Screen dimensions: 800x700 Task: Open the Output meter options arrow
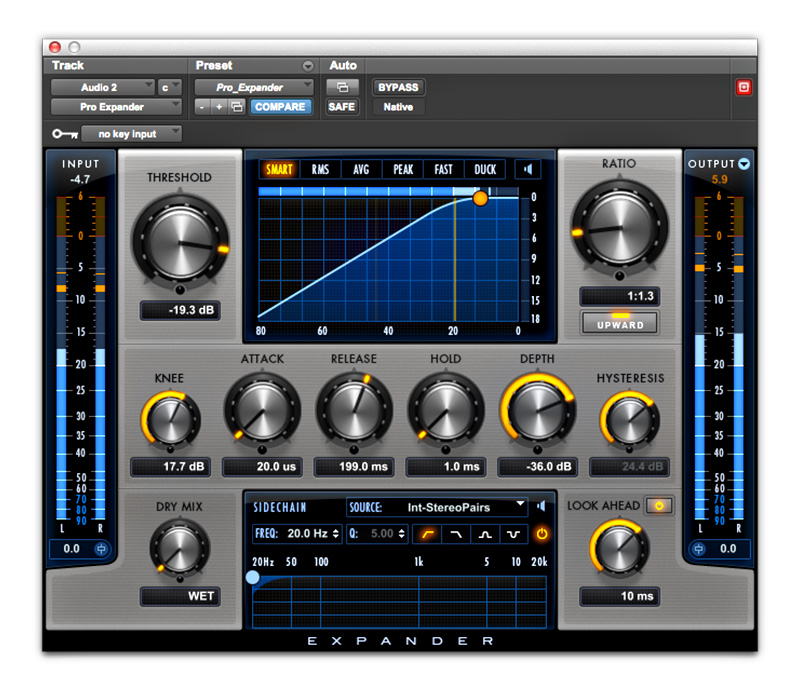pyautogui.click(x=744, y=164)
